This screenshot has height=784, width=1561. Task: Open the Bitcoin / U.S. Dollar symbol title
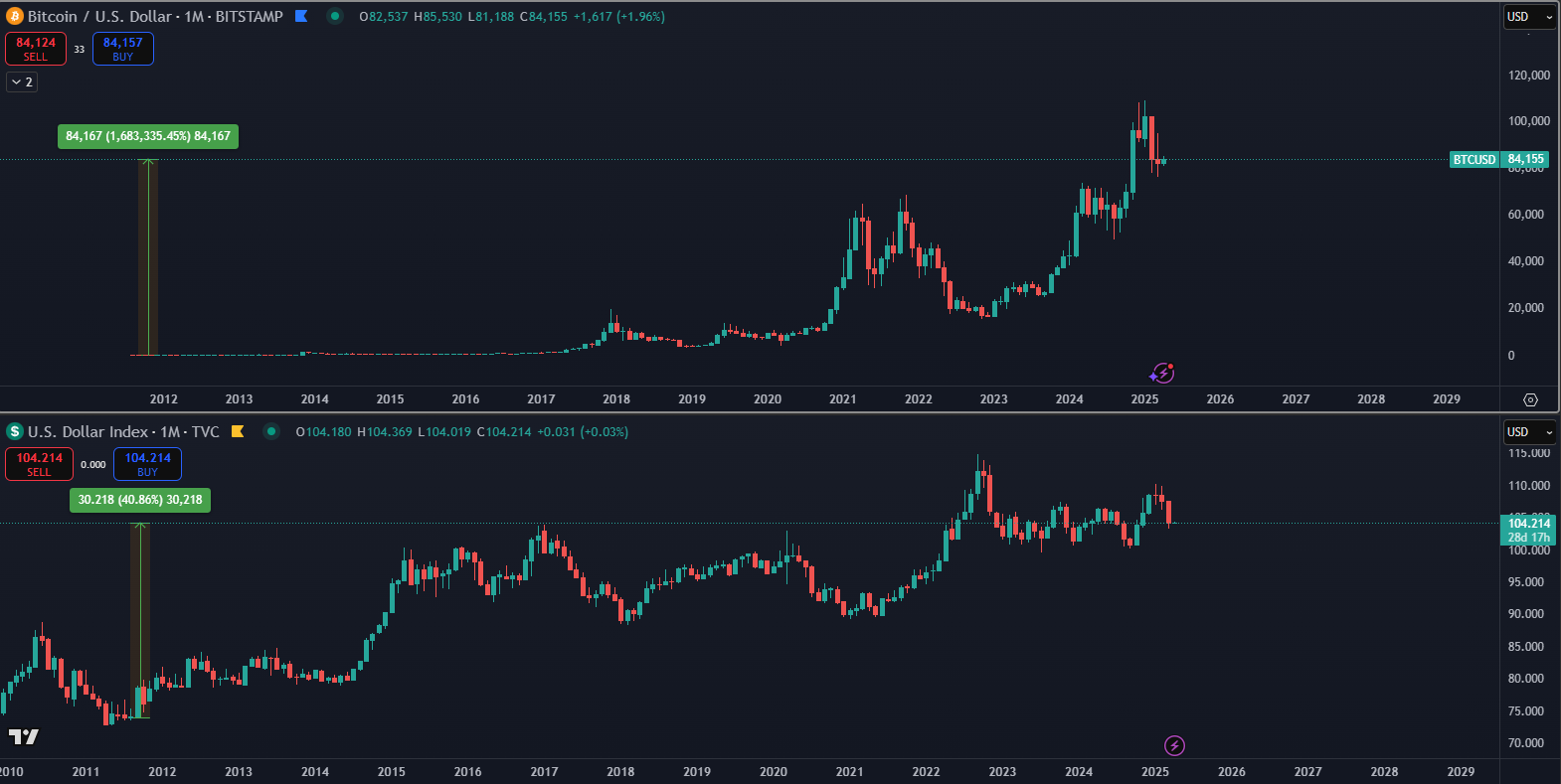point(155,16)
